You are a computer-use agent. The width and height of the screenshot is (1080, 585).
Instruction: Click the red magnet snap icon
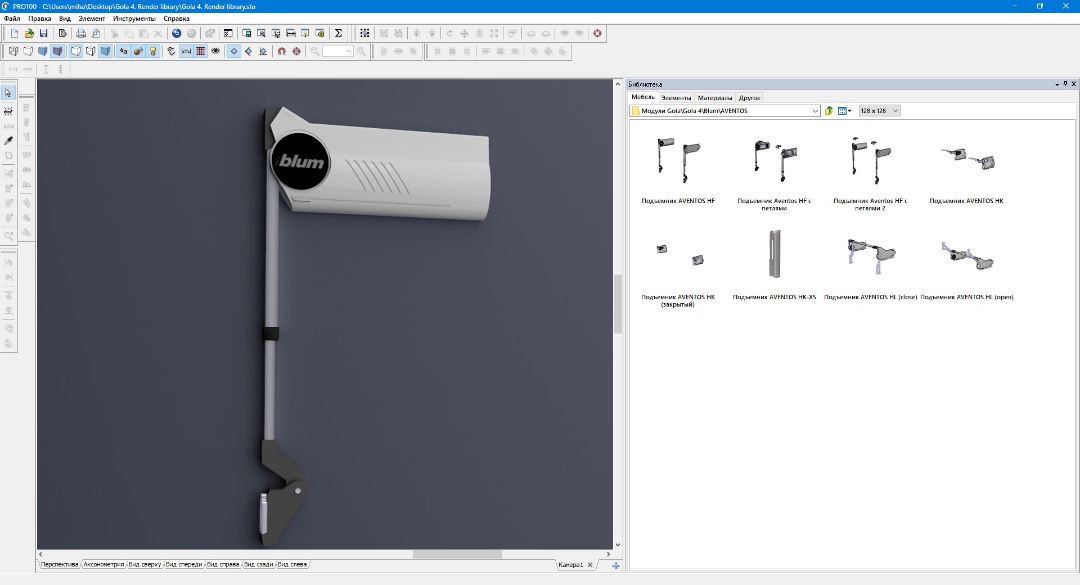282,51
